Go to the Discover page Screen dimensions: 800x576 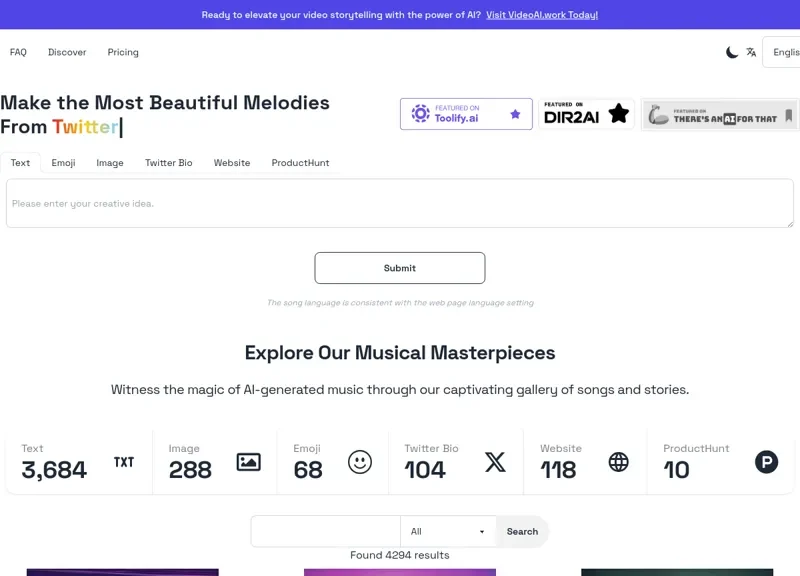click(x=67, y=52)
